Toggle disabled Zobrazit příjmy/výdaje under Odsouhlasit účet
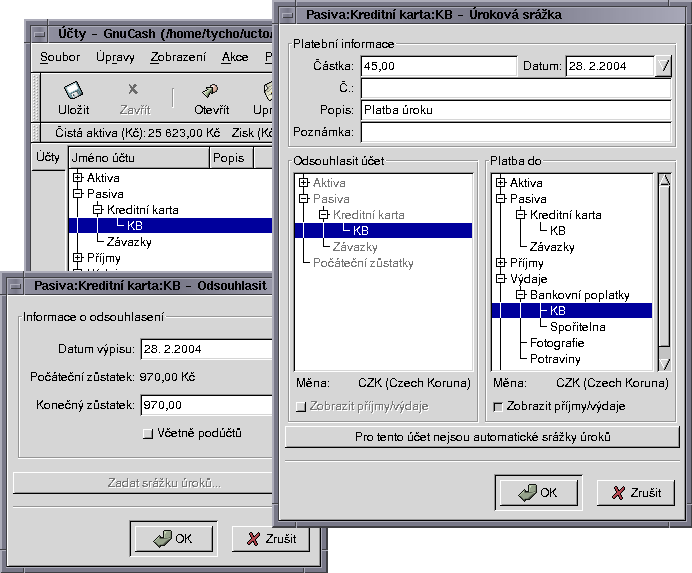 pyautogui.click(x=301, y=407)
